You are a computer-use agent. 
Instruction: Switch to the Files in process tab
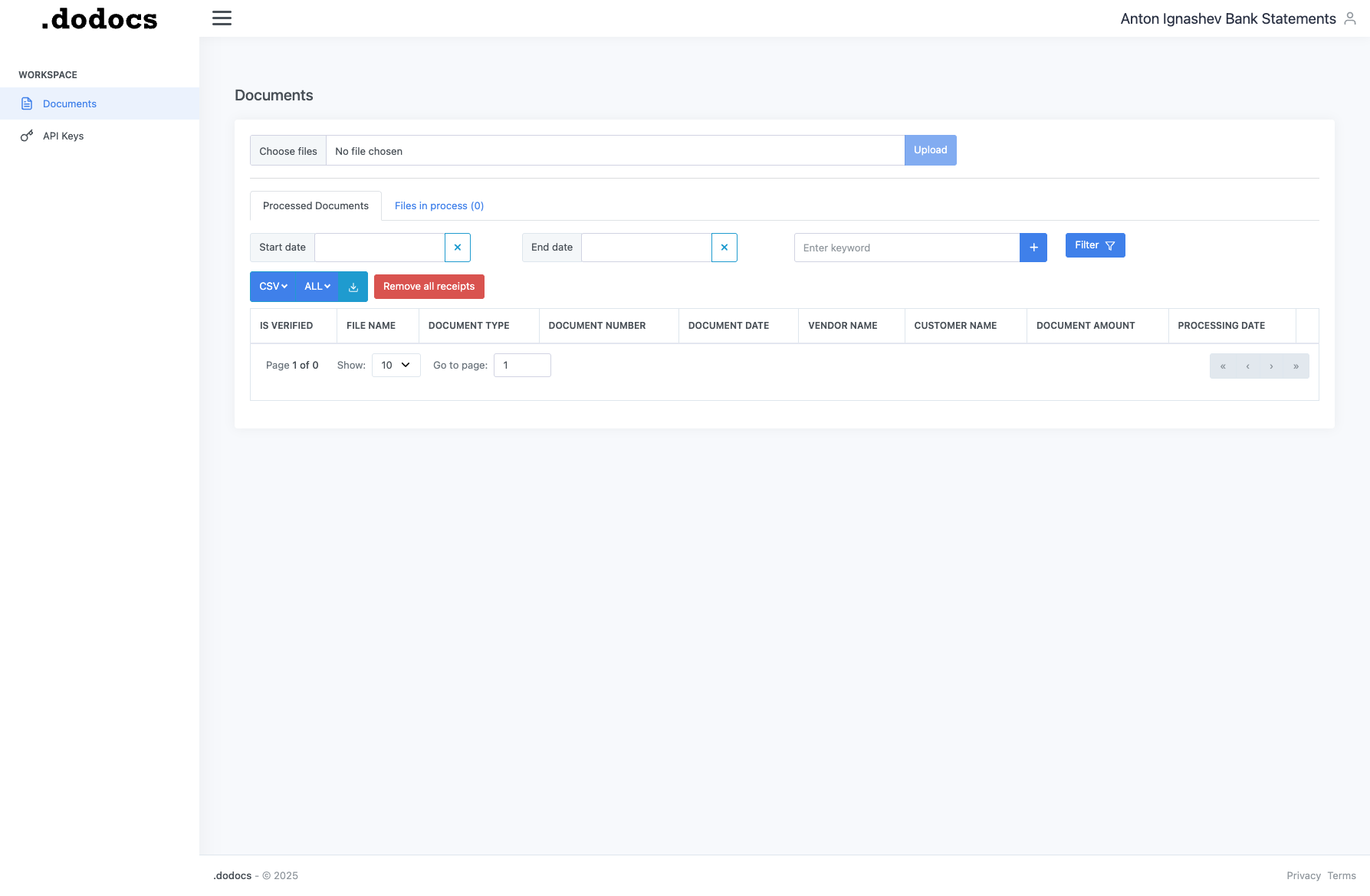pyautogui.click(x=438, y=205)
